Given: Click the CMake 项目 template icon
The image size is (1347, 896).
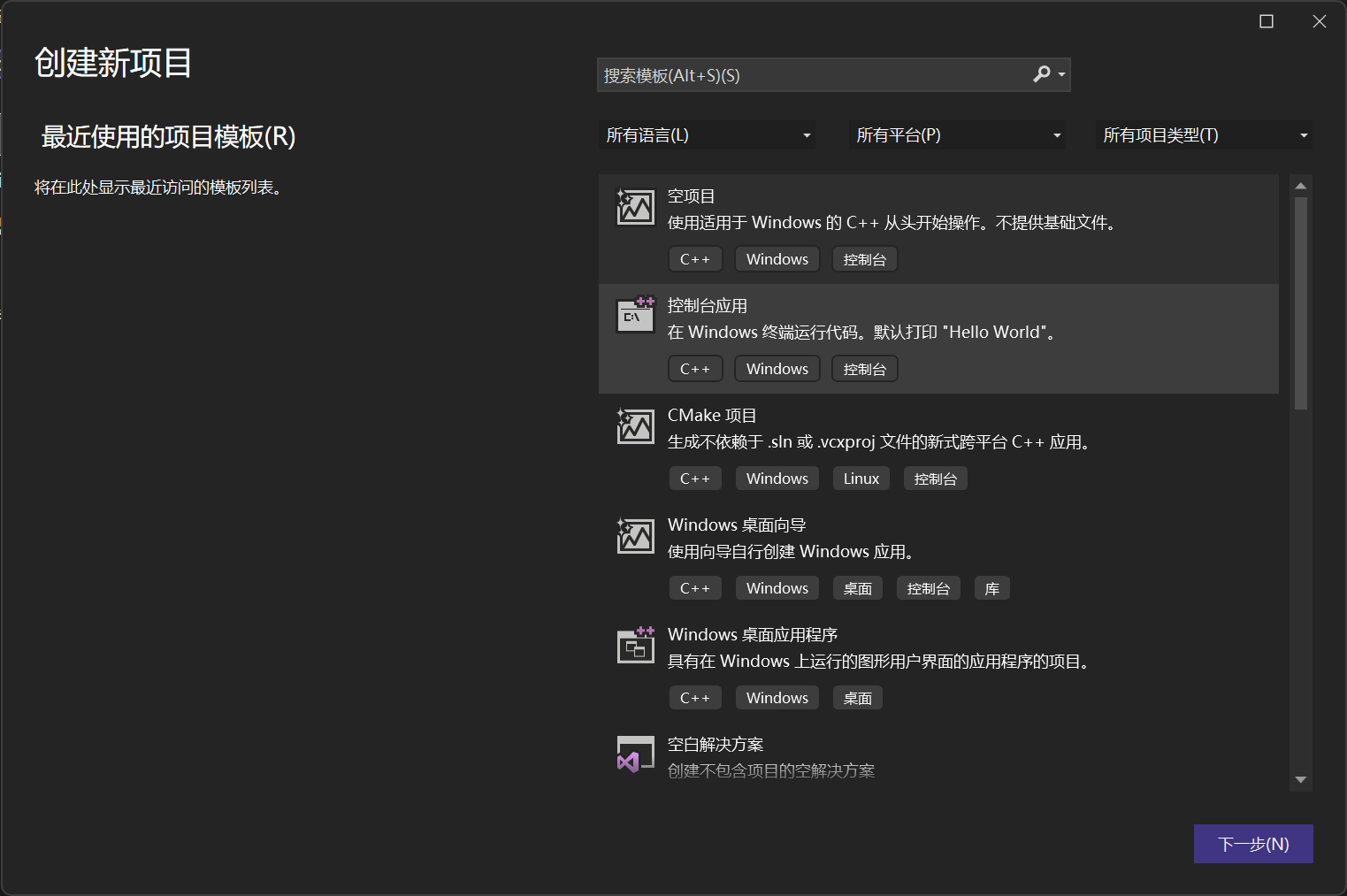Looking at the screenshot, I should click(x=635, y=425).
